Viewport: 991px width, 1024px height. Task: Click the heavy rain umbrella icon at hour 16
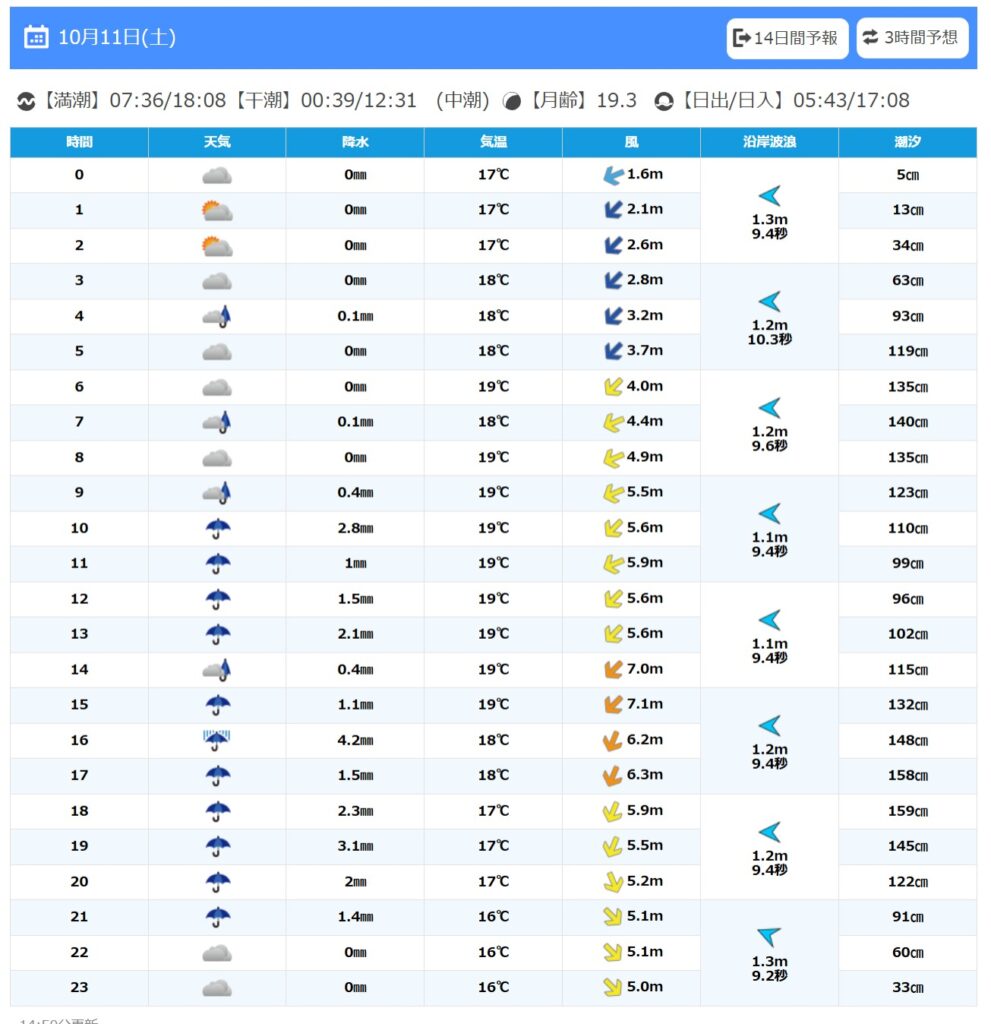tap(217, 740)
